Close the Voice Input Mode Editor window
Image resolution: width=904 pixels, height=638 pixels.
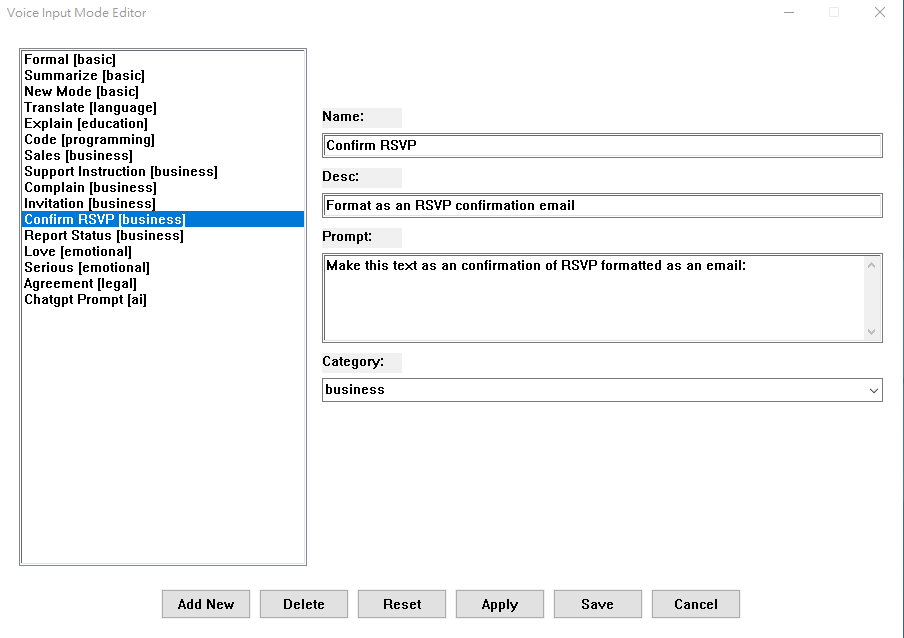880,12
